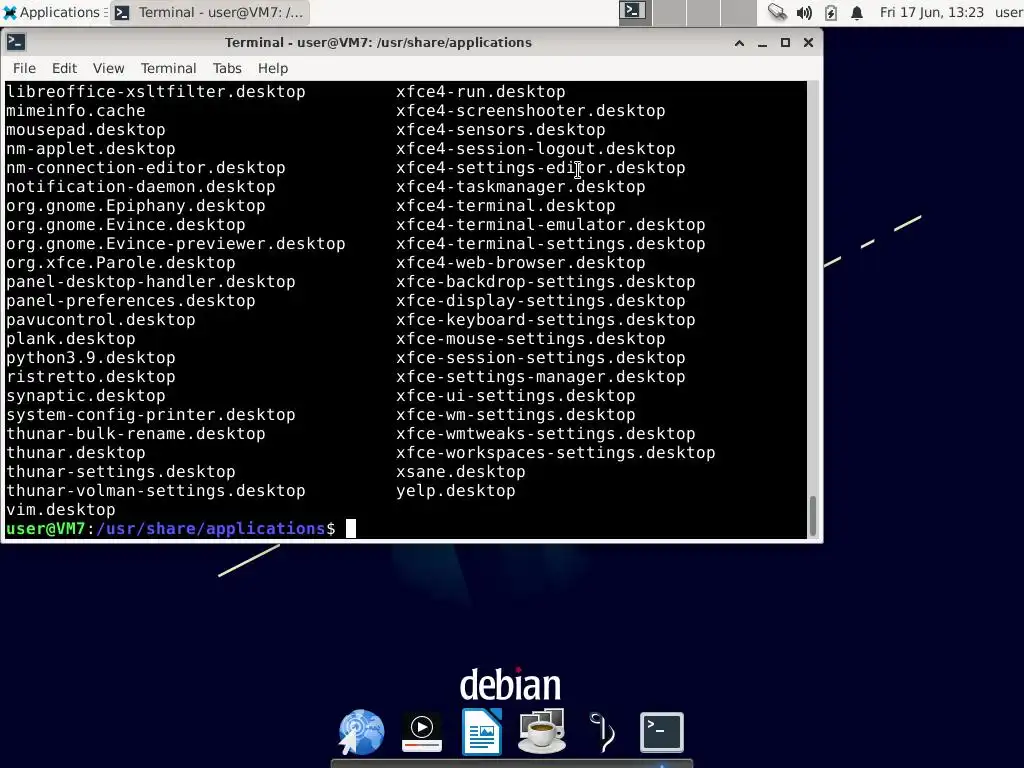This screenshot has height=768, width=1024.
Task: Switch to first workspace with terminal thumbnail
Action: [x=632, y=12]
